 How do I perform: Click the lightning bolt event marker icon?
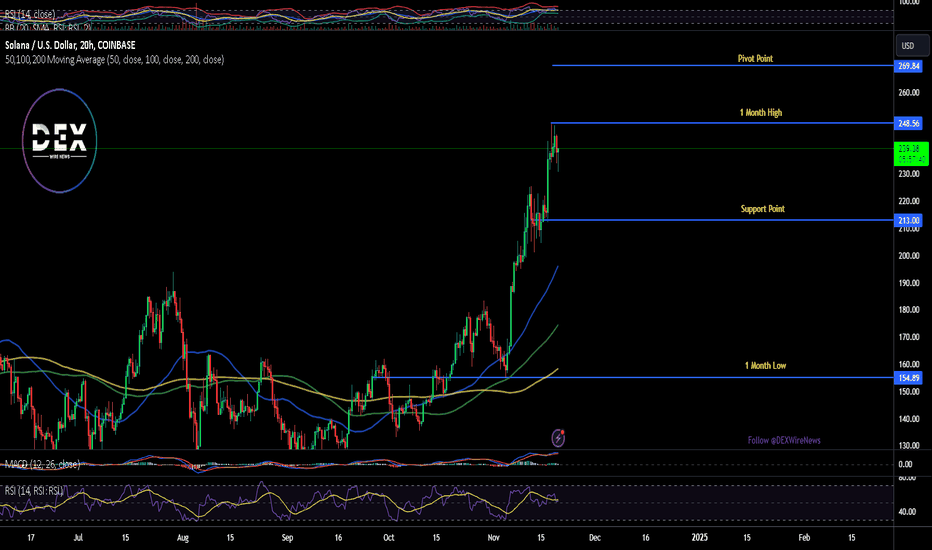point(558,438)
